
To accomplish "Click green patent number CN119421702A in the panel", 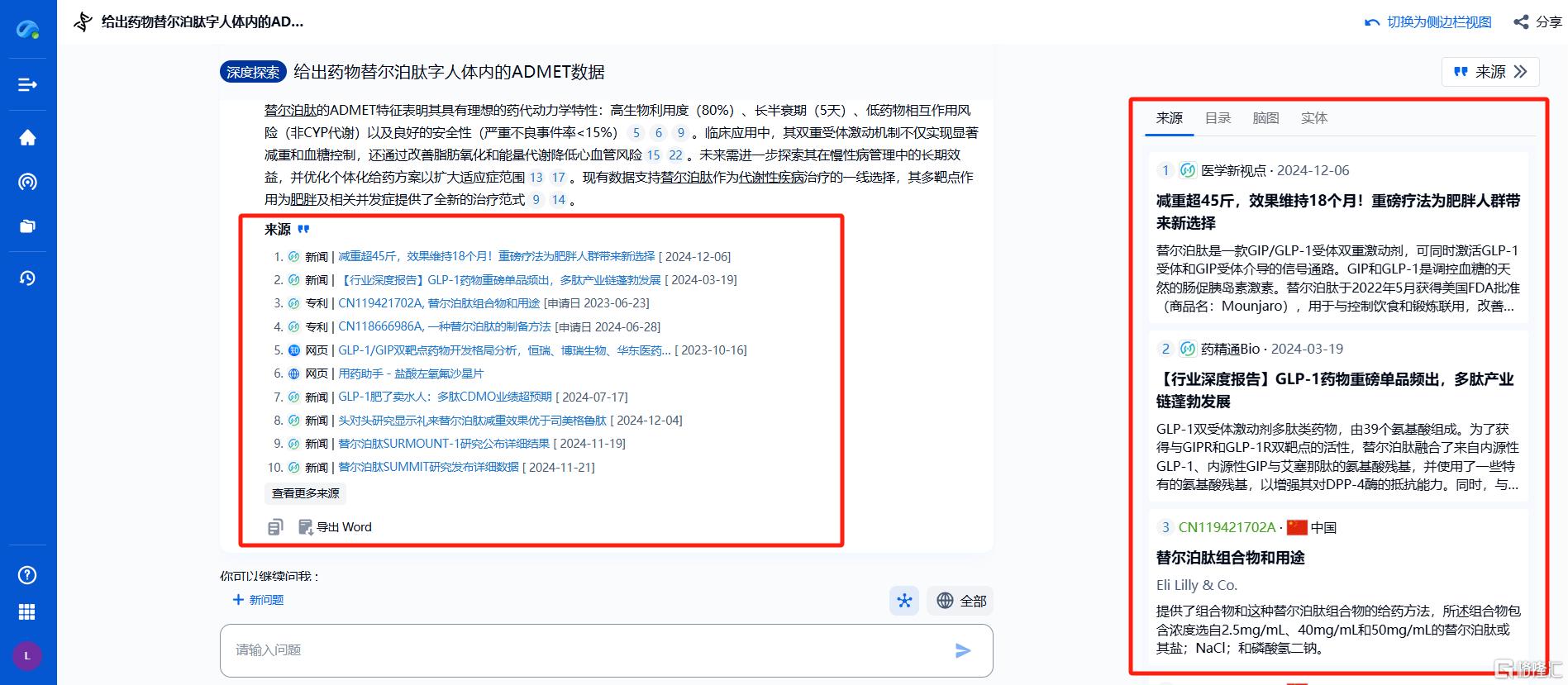I will [x=1227, y=527].
